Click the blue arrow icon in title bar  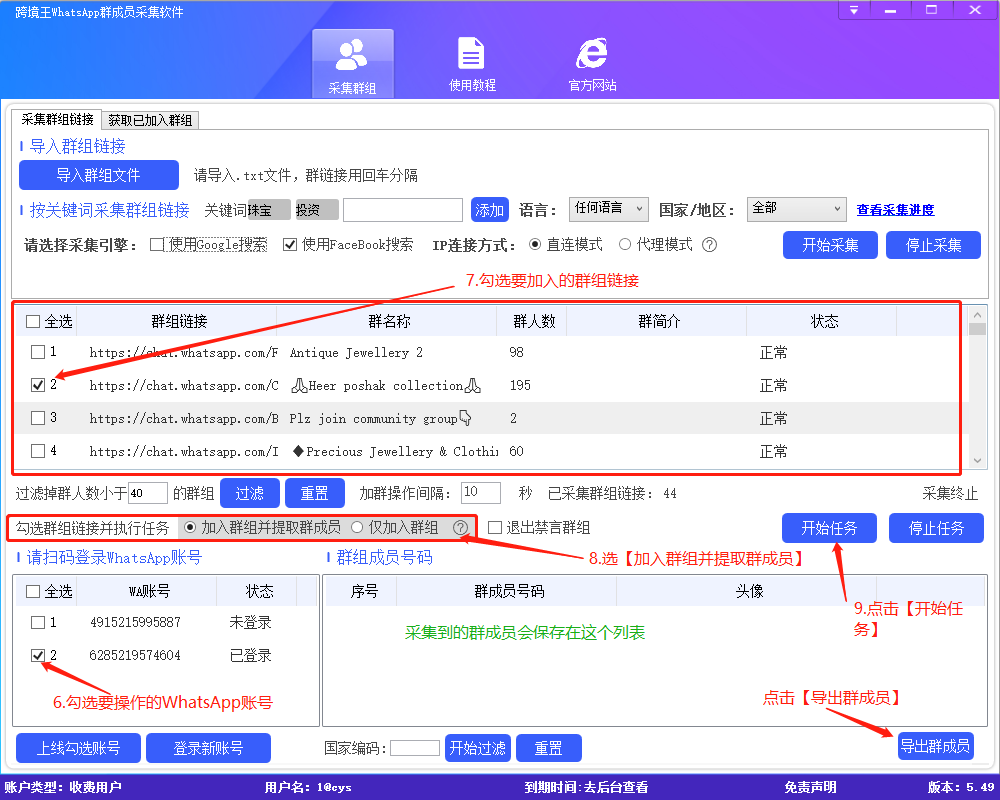(x=853, y=11)
